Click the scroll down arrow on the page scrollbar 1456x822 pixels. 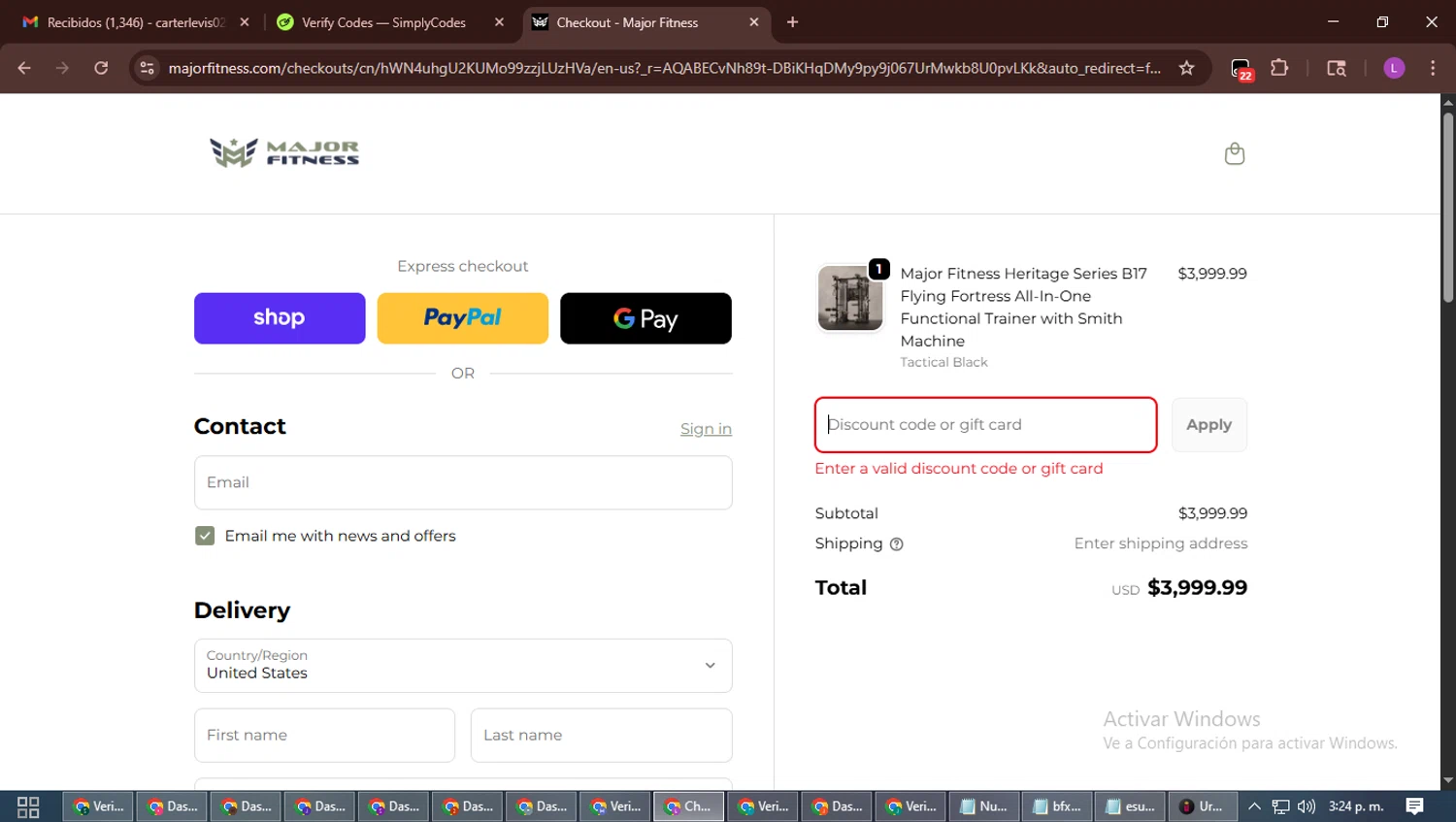click(1448, 780)
